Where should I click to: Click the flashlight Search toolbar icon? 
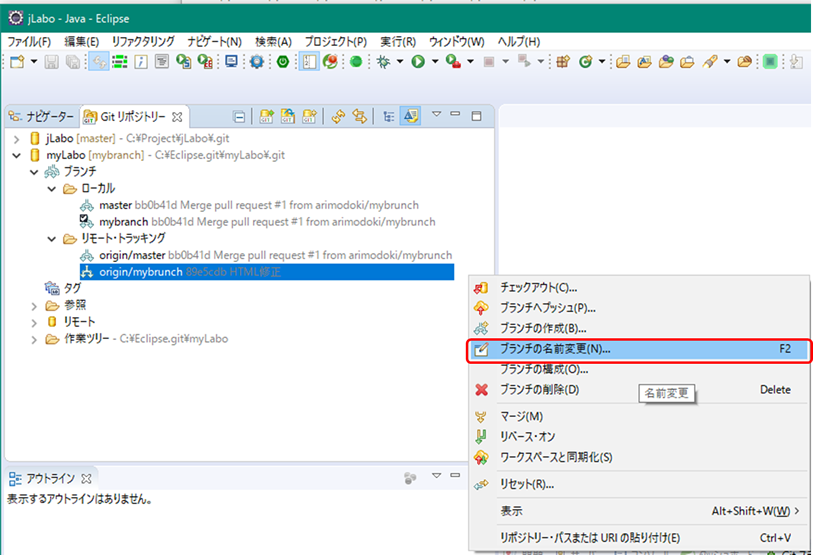[x=710, y=62]
